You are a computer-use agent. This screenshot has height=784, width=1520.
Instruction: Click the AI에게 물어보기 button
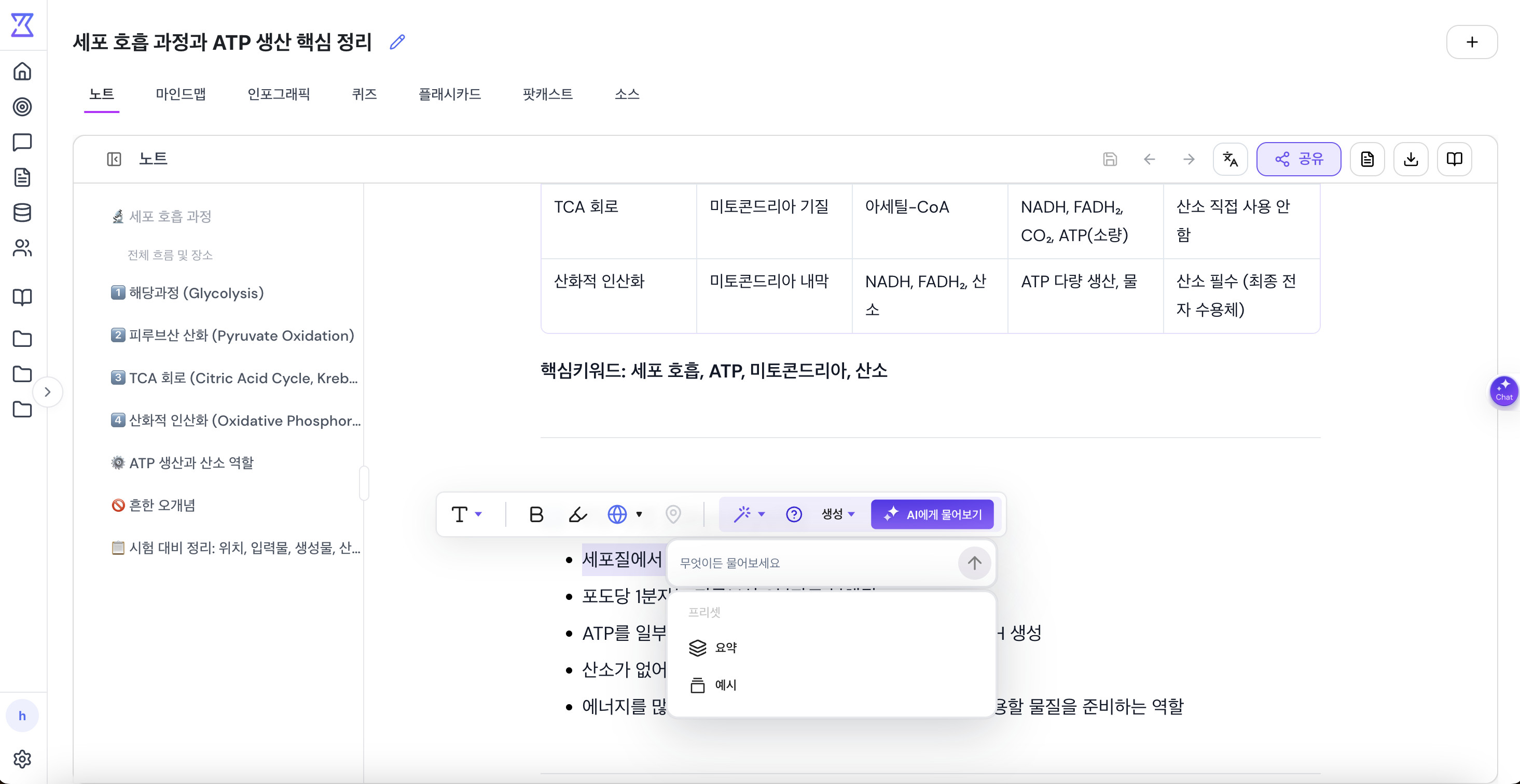click(932, 514)
